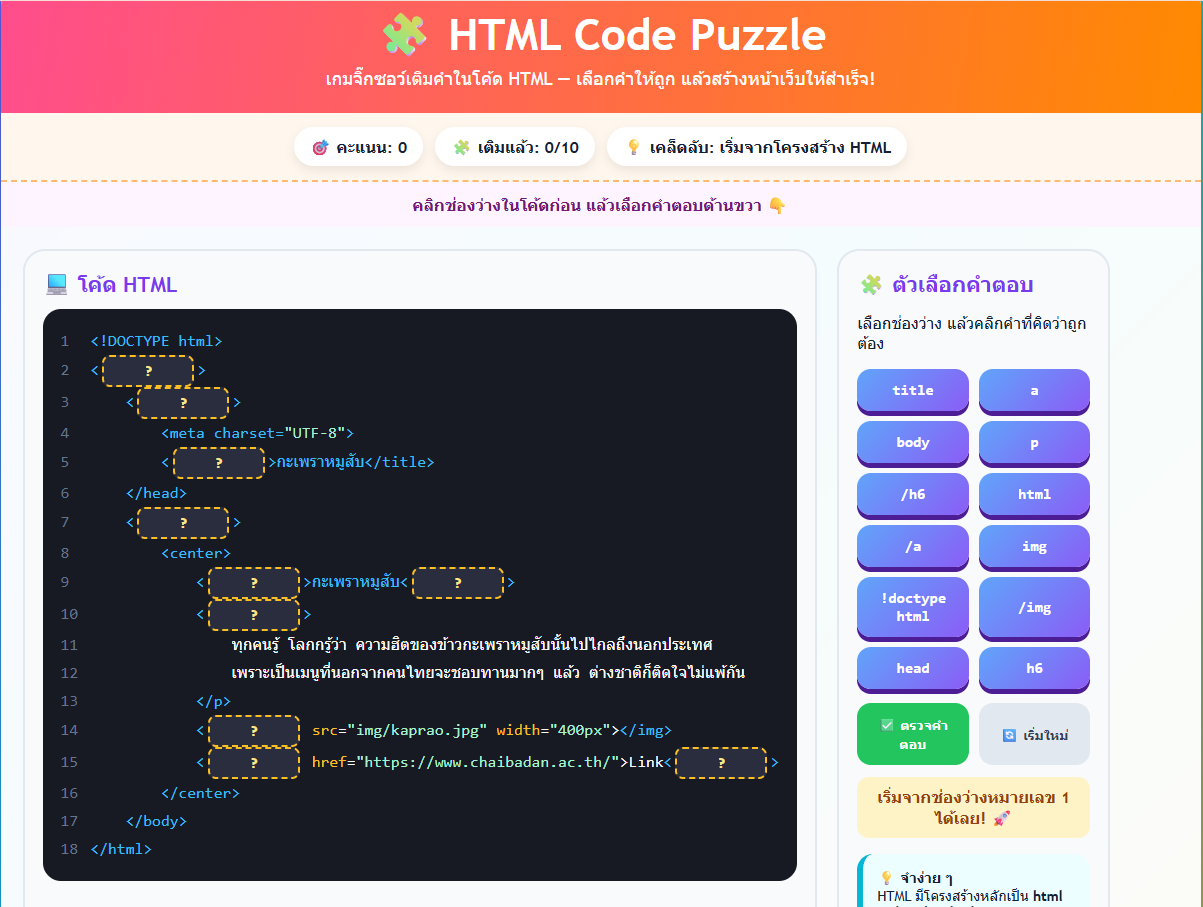This screenshot has height=907, width=1203.
Task: Pick the "h6" answer button
Action: coord(1034,669)
